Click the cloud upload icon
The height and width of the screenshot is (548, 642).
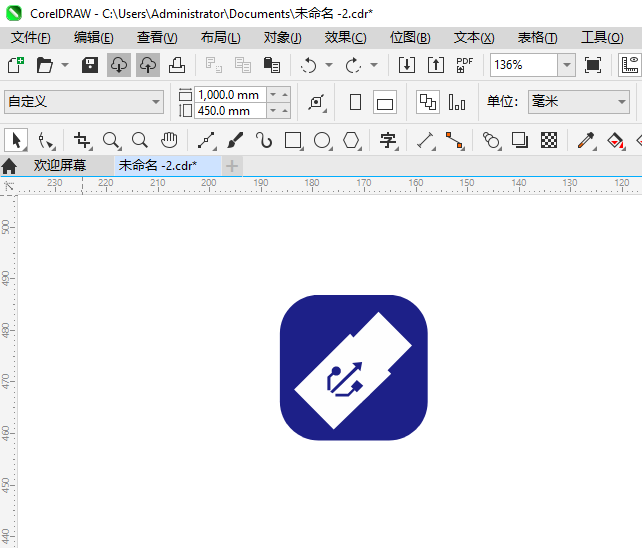[148, 65]
